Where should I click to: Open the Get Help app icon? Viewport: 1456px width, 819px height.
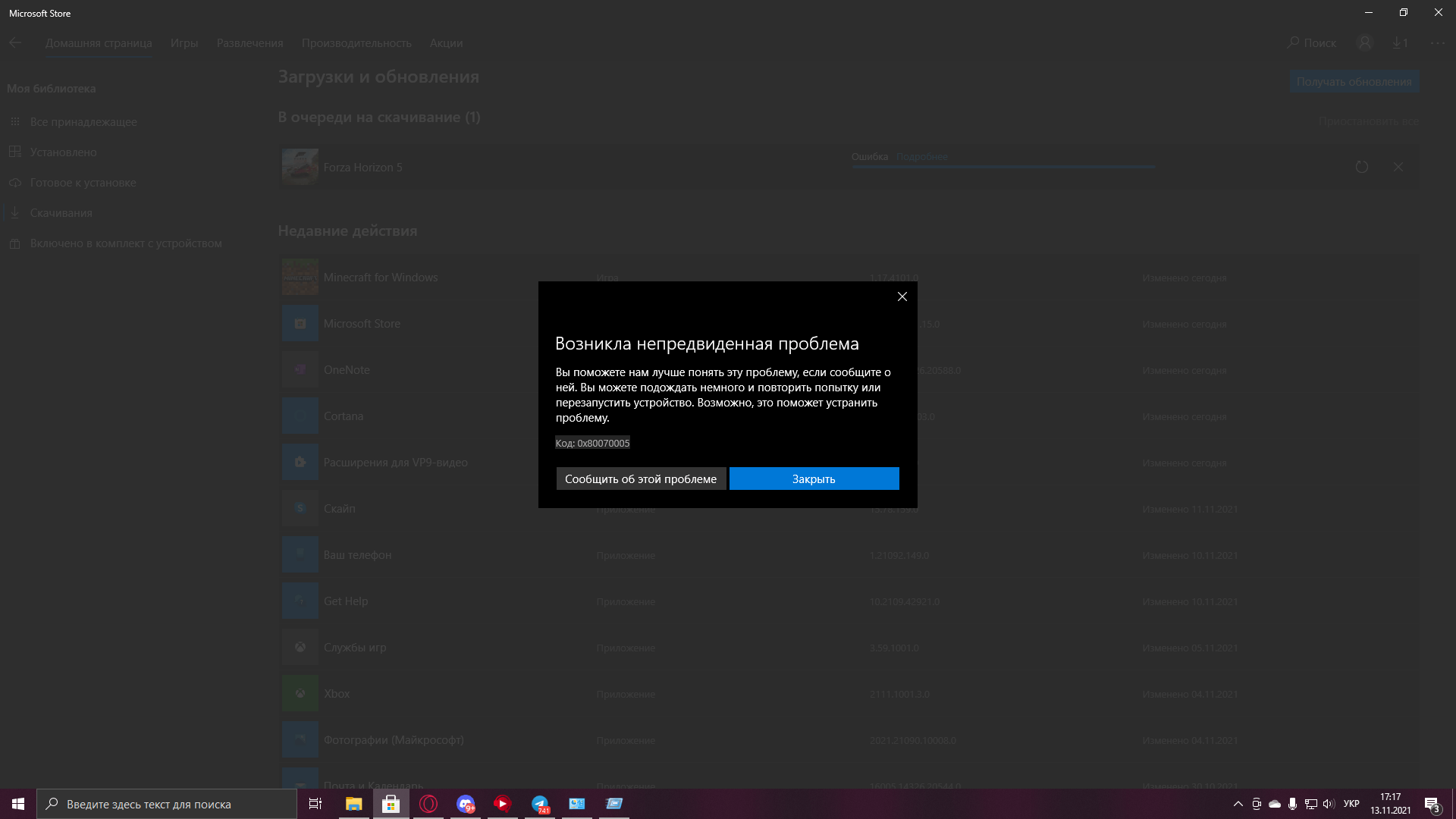(x=300, y=601)
